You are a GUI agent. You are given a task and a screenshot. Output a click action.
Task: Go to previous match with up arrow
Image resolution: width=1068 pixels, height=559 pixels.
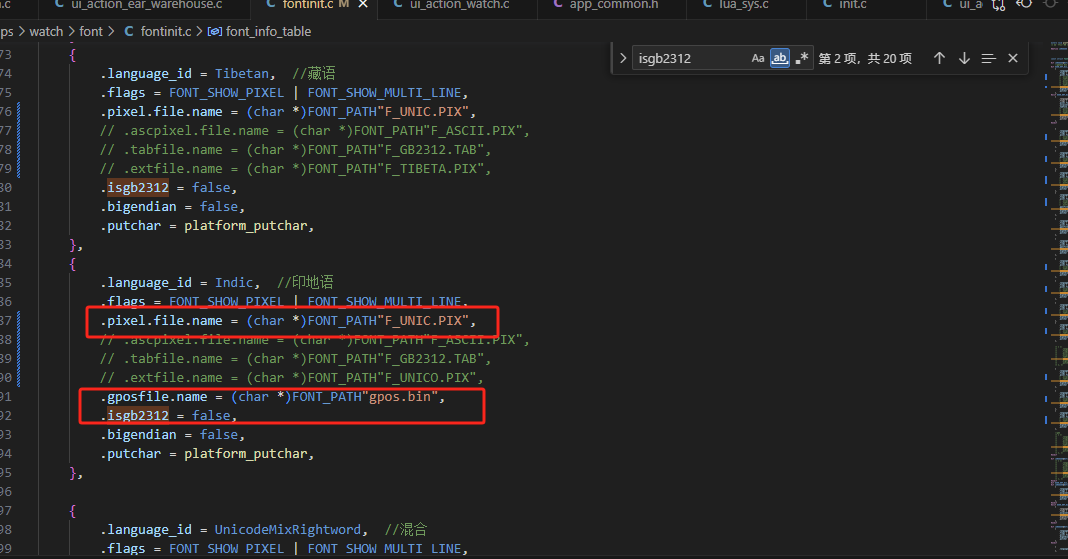click(x=939, y=59)
